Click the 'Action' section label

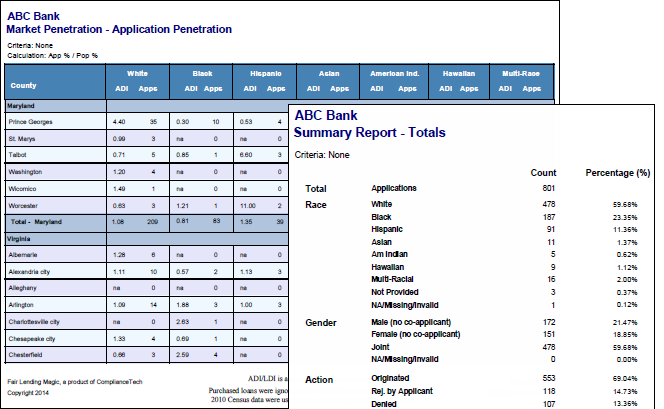click(x=319, y=380)
